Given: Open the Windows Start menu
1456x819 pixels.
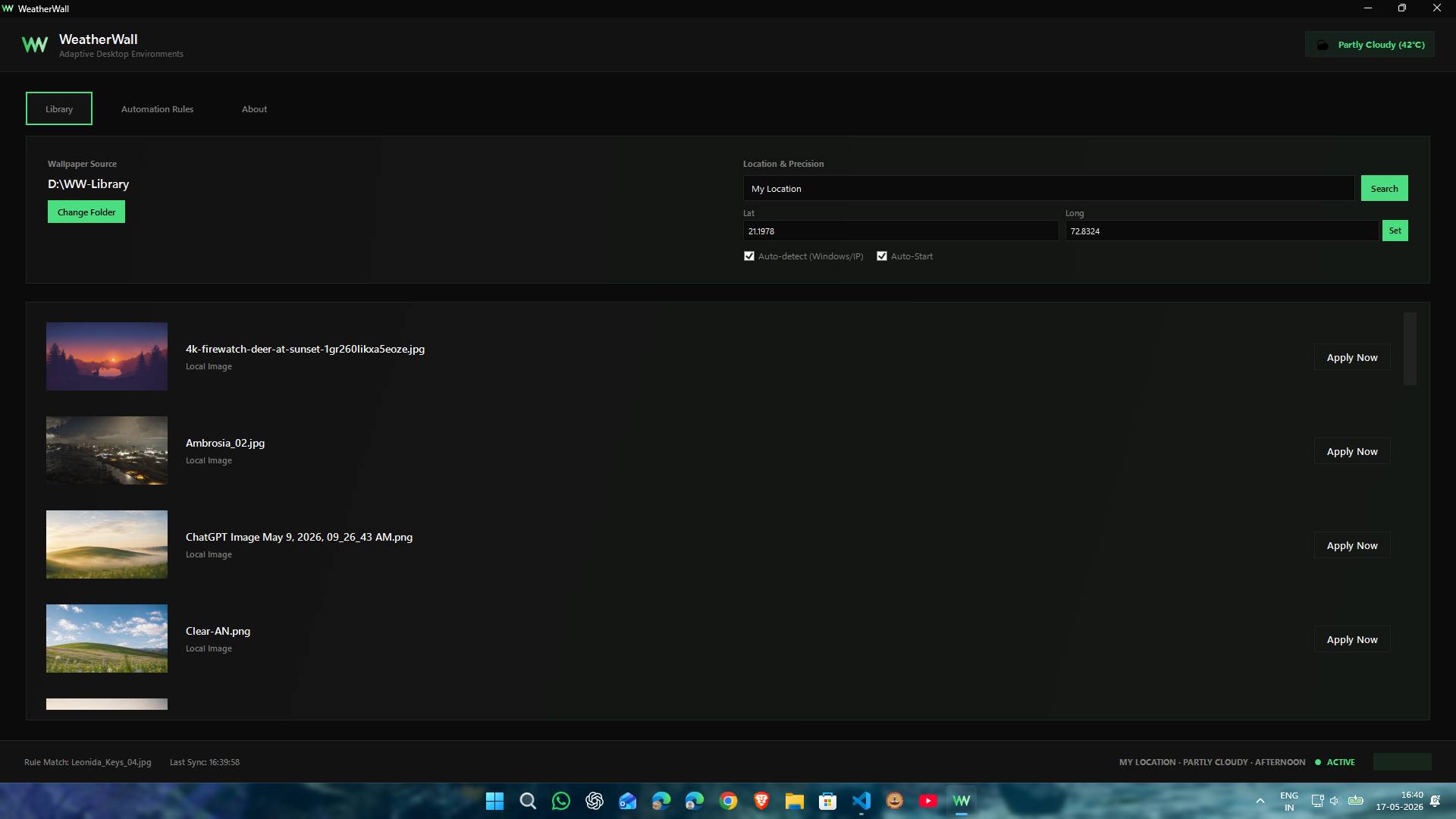Looking at the screenshot, I should click(494, 801).
